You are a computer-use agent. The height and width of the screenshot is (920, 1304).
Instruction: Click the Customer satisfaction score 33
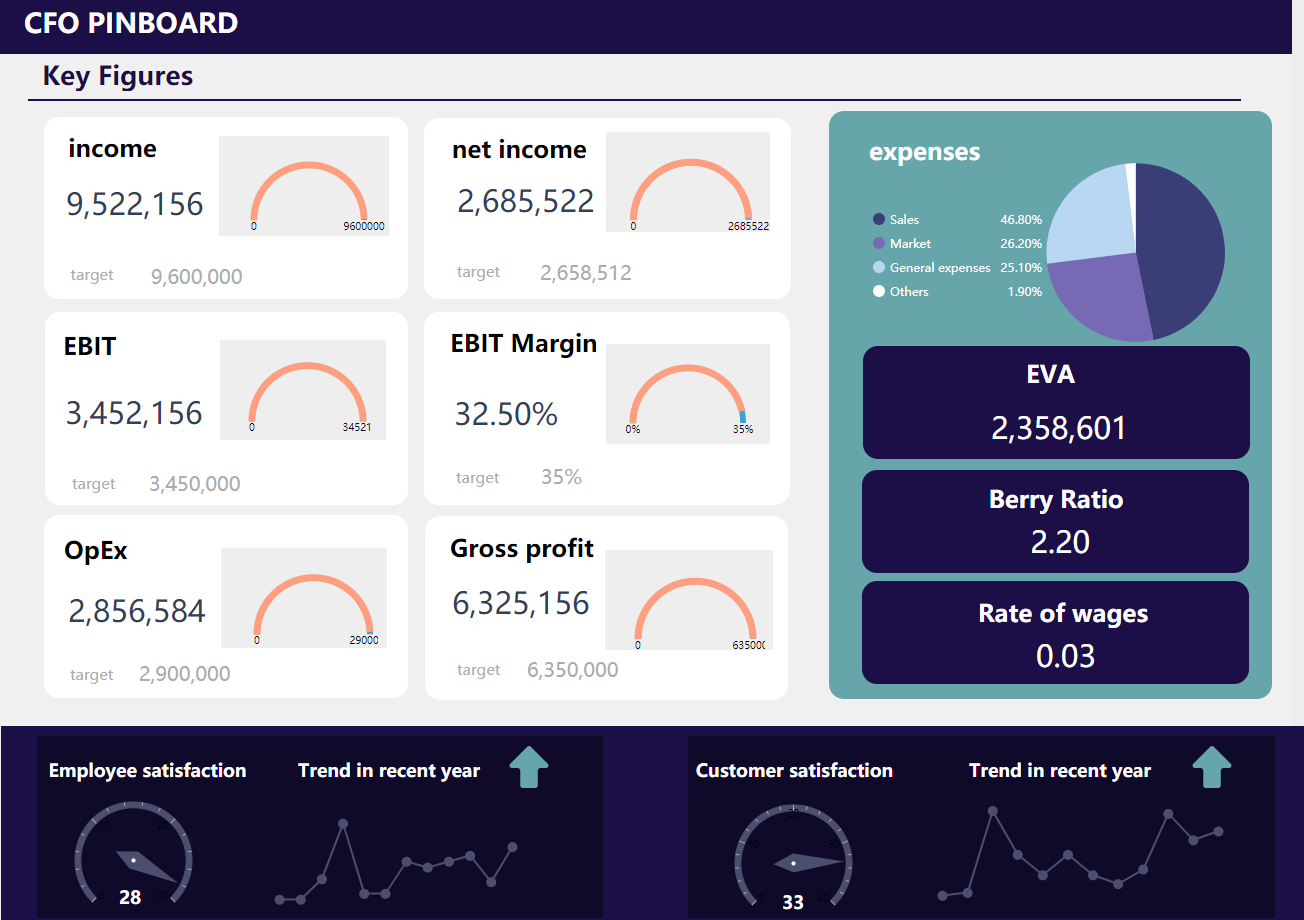click(x=793, y=902)
